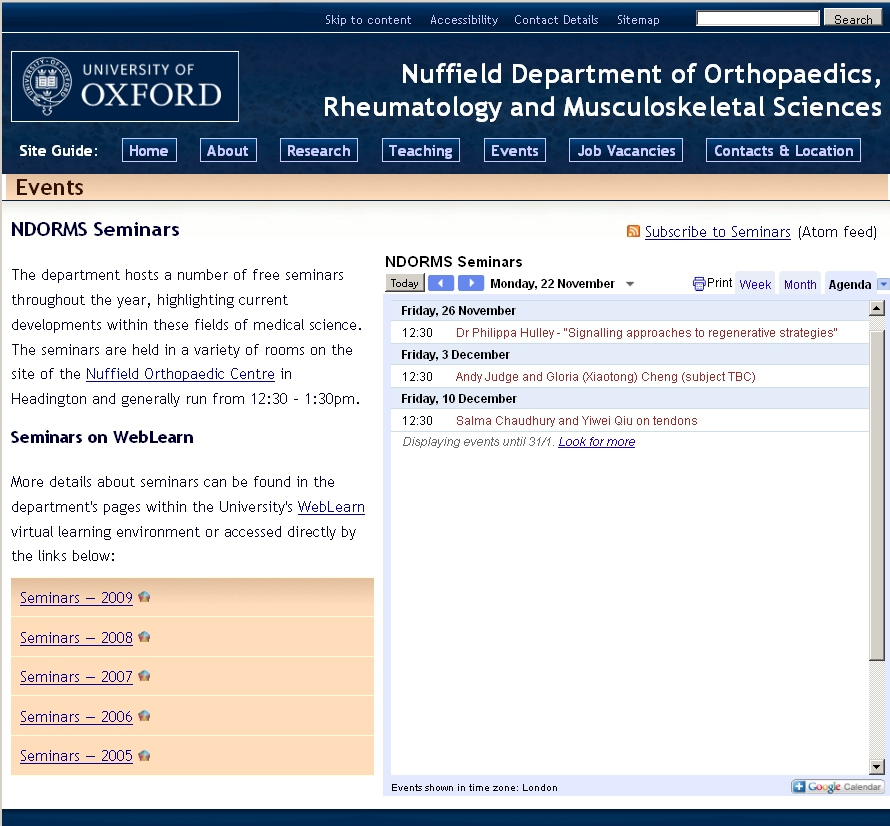The height and width of the screenshot is (826, 890).
Task: Open the Nuffield Orthopaedic Centre link
Action: (180, 374)
